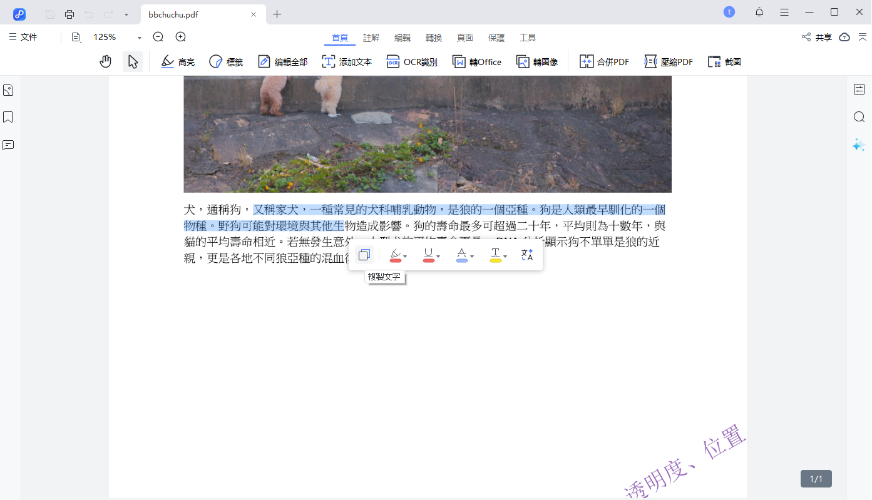This screenshot has width=872, height=500.
Task: Open the 文件 menu
Action: (23, 37)
